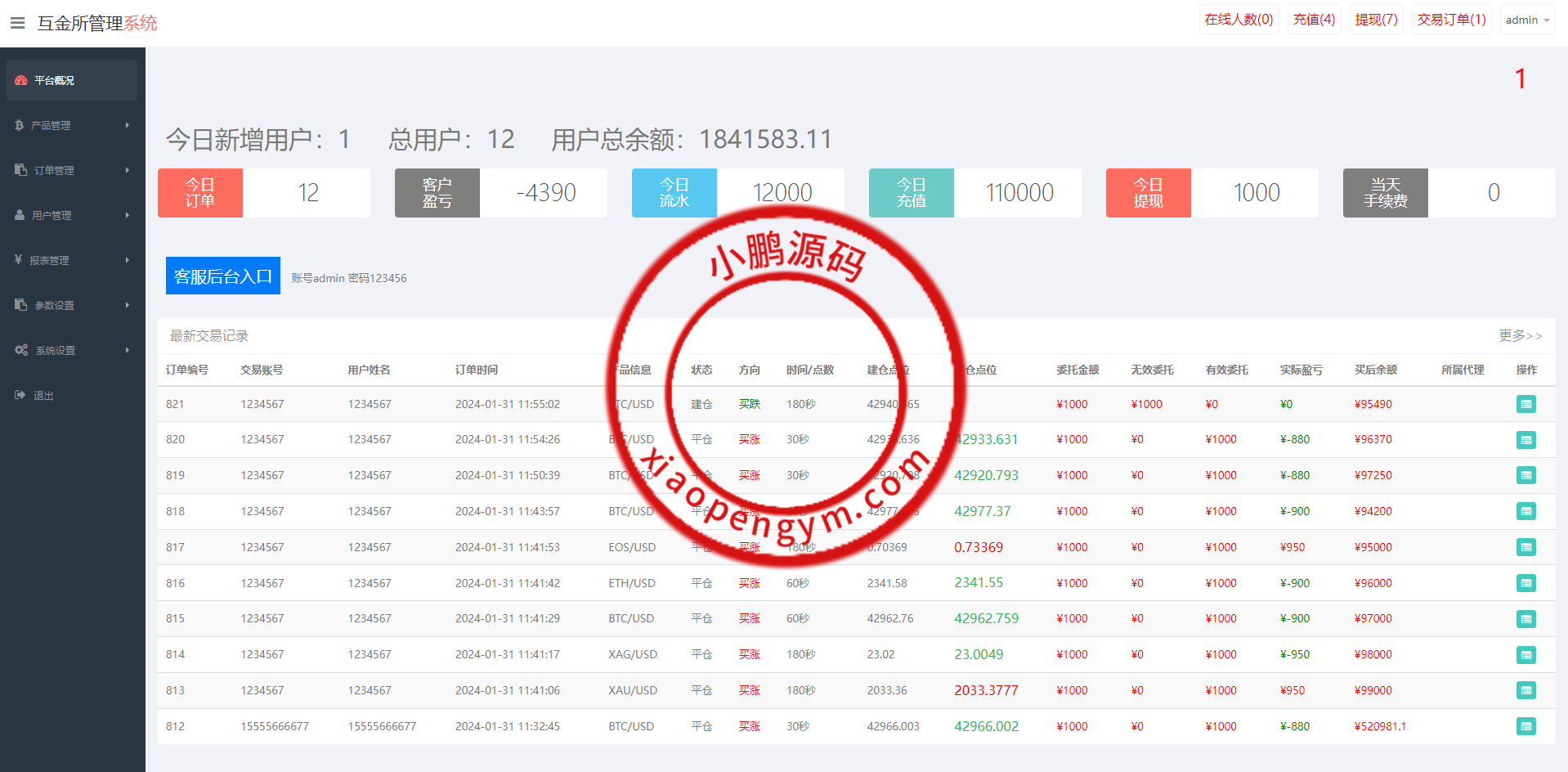Click the 在线人数(0) button
Viewport: 1568px width, 772px height.
(1239, 20)
